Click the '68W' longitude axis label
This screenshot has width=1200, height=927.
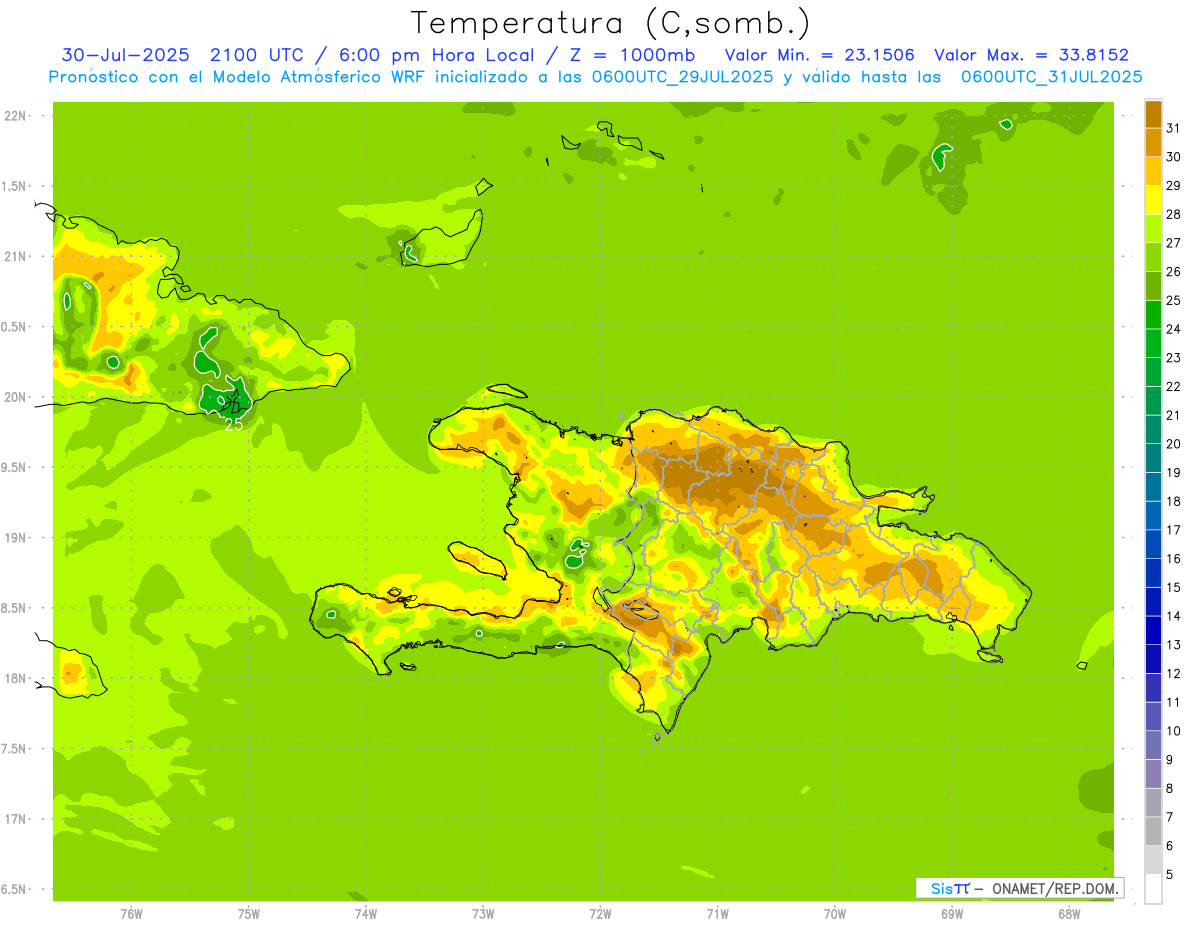pos(1069,913)
